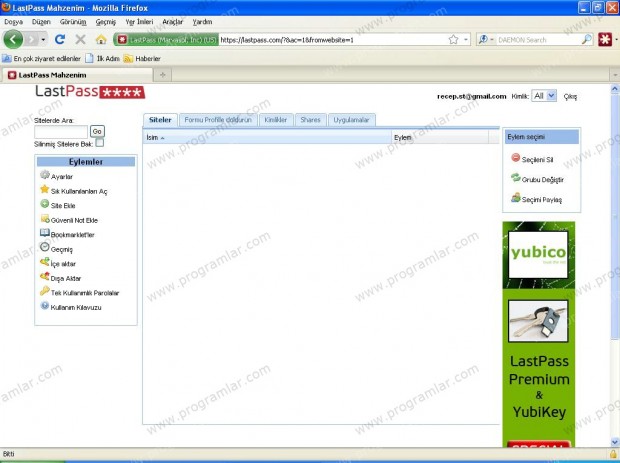The image size is (620, 463).
Task: Click the Kullanım Kılavuzu help icon
Action: [x=45, y=306]
